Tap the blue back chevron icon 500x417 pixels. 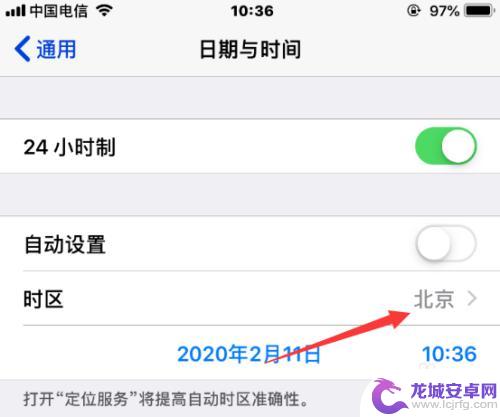click(23, 49)
